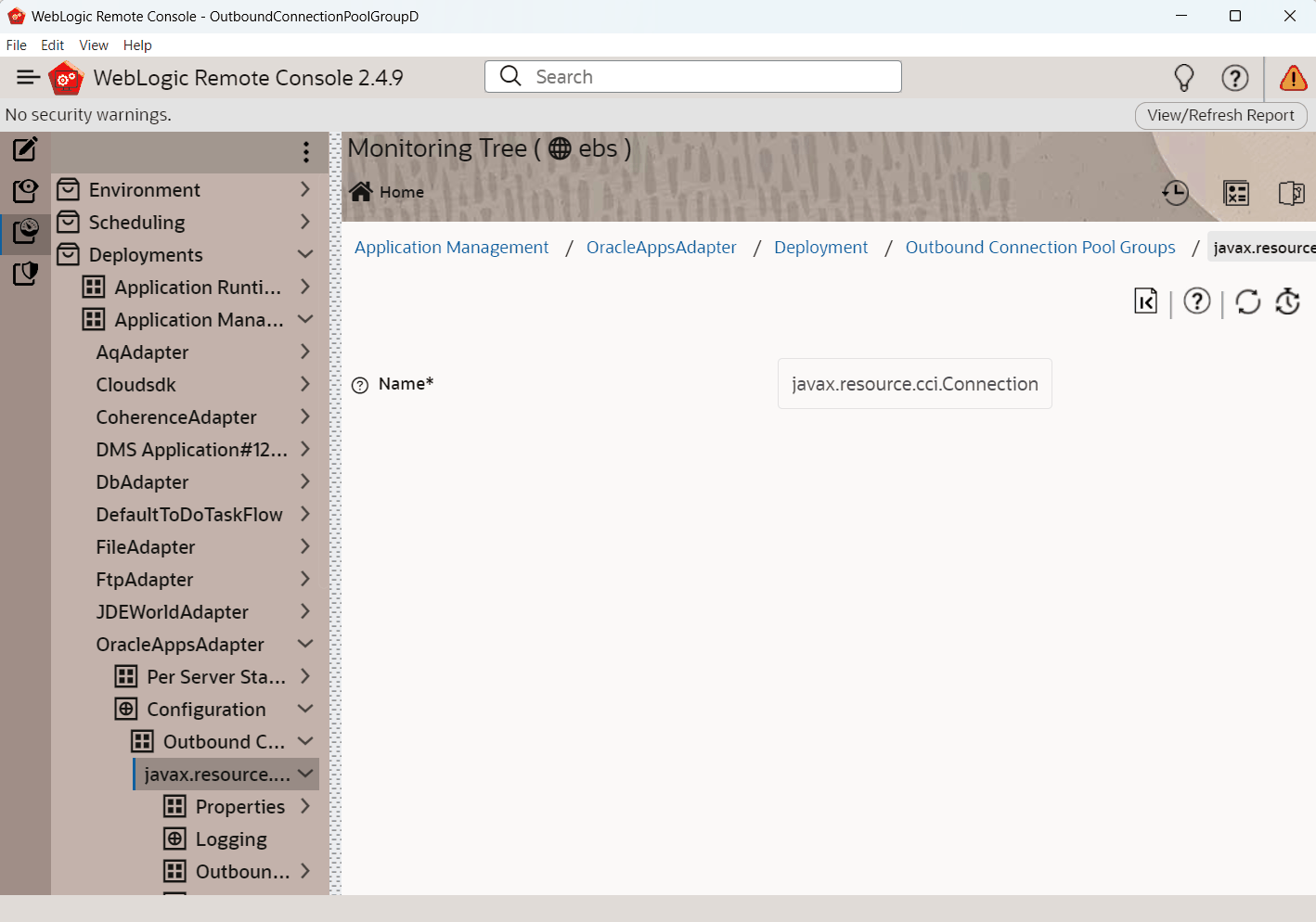1316x922 pixels.
Task: Select the Outbound C... tree item
Action: (x=225, y=742)
